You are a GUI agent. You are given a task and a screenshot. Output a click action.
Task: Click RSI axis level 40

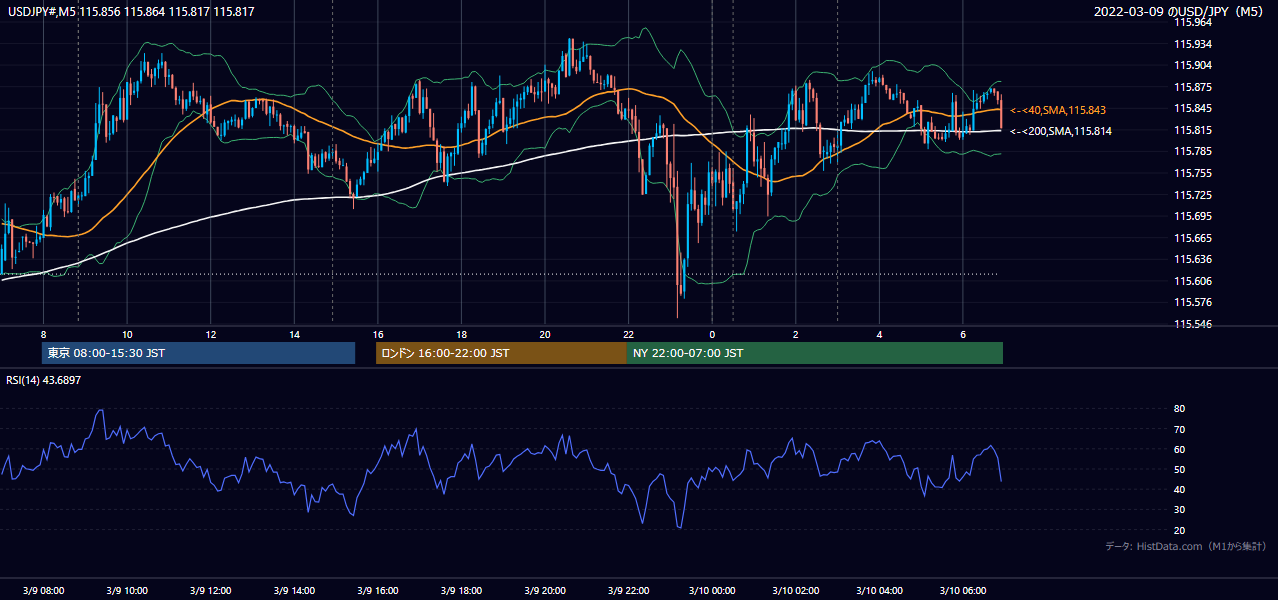(x=1180, y=489)
